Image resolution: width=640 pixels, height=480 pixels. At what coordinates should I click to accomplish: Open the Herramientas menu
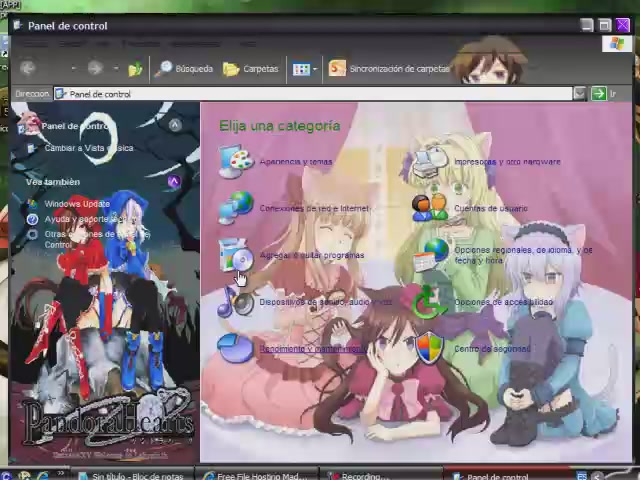[x=196, y=43]
